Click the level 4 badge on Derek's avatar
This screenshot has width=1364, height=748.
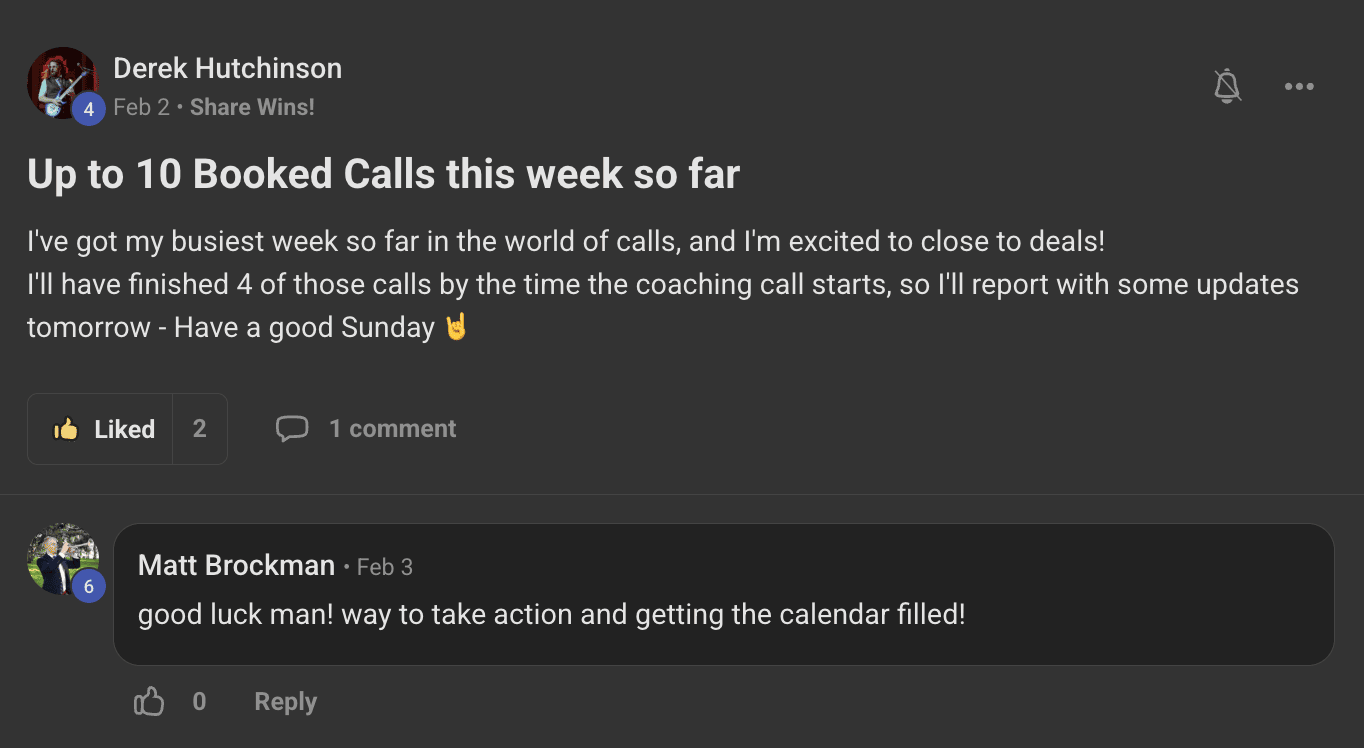pos(88,109)
